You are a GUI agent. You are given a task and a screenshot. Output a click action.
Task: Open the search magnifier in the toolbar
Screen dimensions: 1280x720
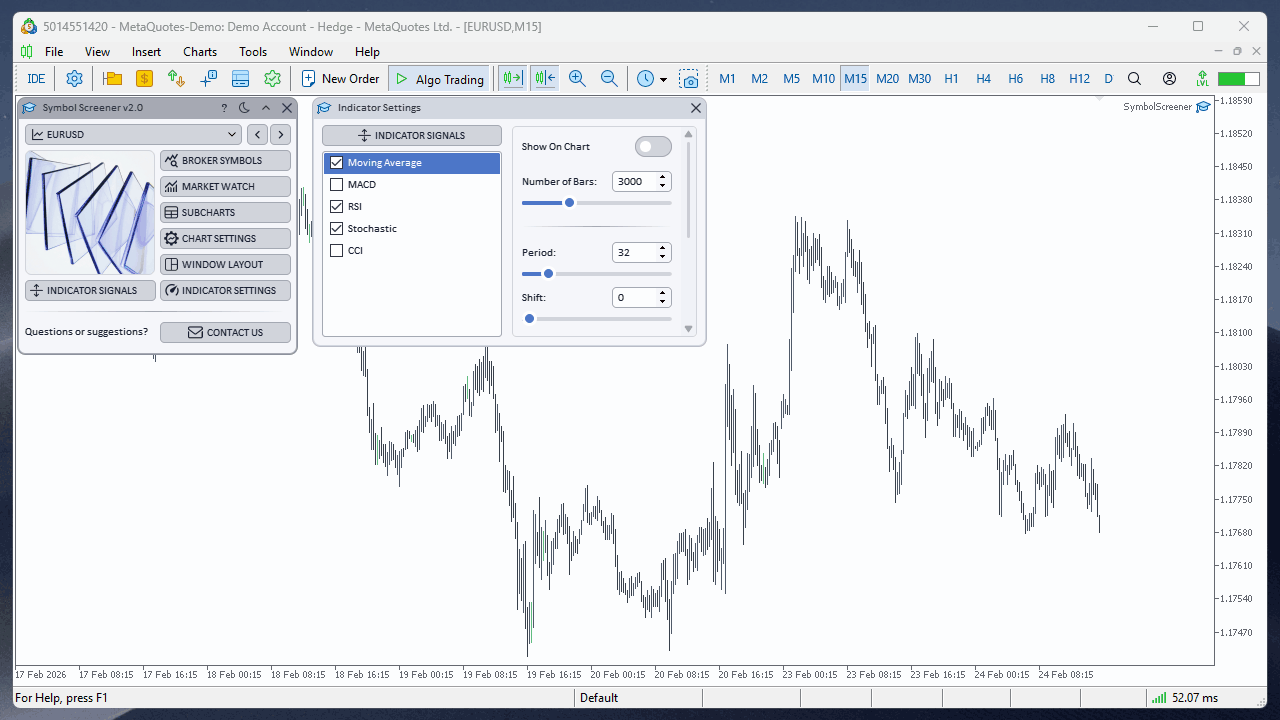pyautogui.click(x=1134, y=78)
